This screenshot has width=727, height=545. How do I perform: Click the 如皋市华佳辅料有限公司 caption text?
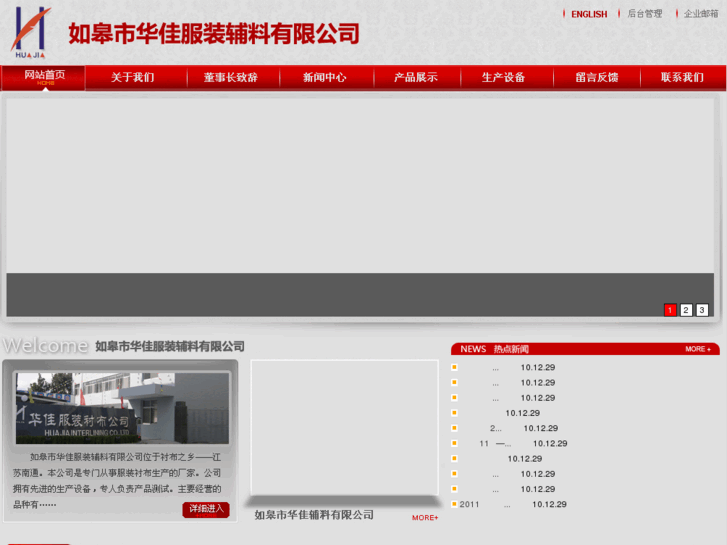[314, 515]
